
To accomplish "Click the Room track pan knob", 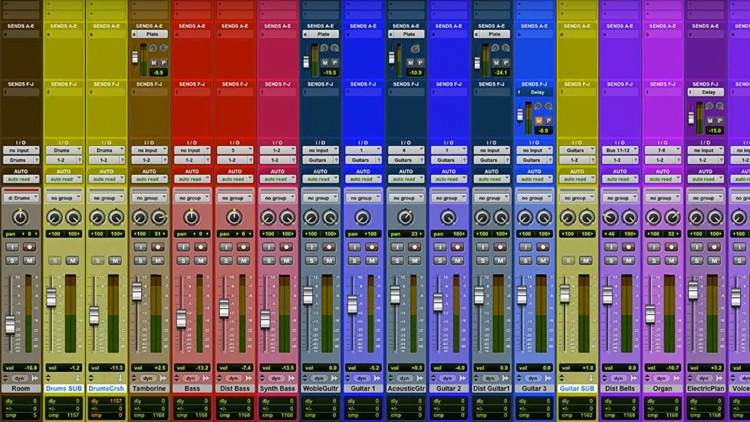I will pos(20,218).
